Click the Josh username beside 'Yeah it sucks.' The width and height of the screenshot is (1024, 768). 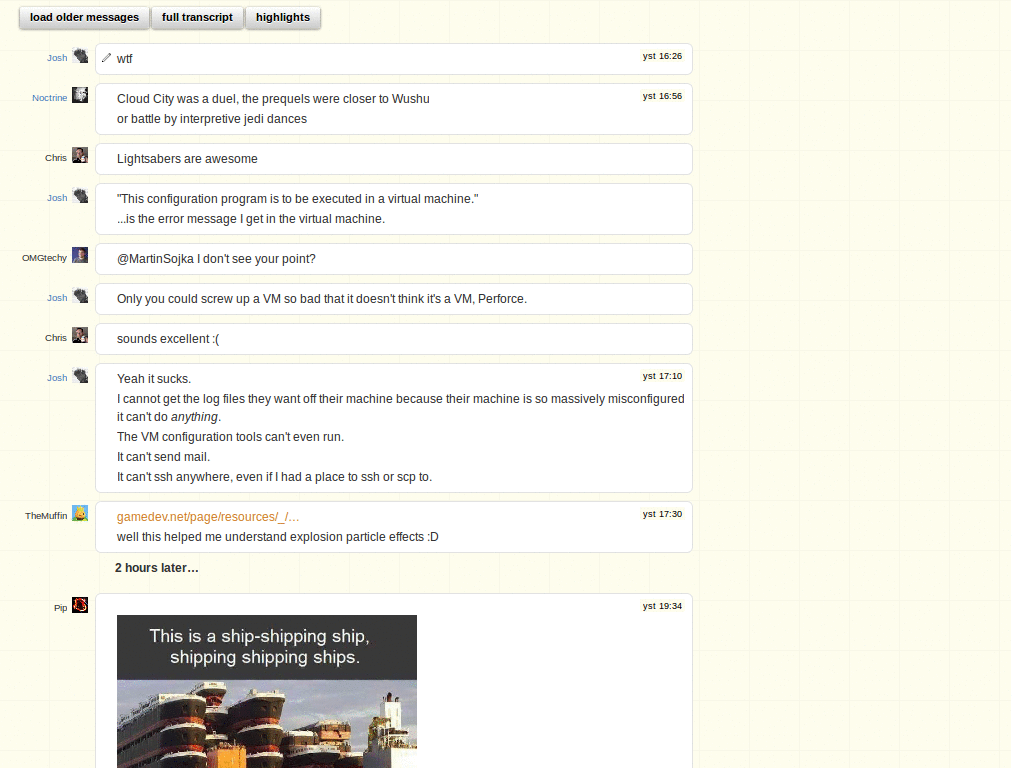pyautogui.click(x=57, y=378)
